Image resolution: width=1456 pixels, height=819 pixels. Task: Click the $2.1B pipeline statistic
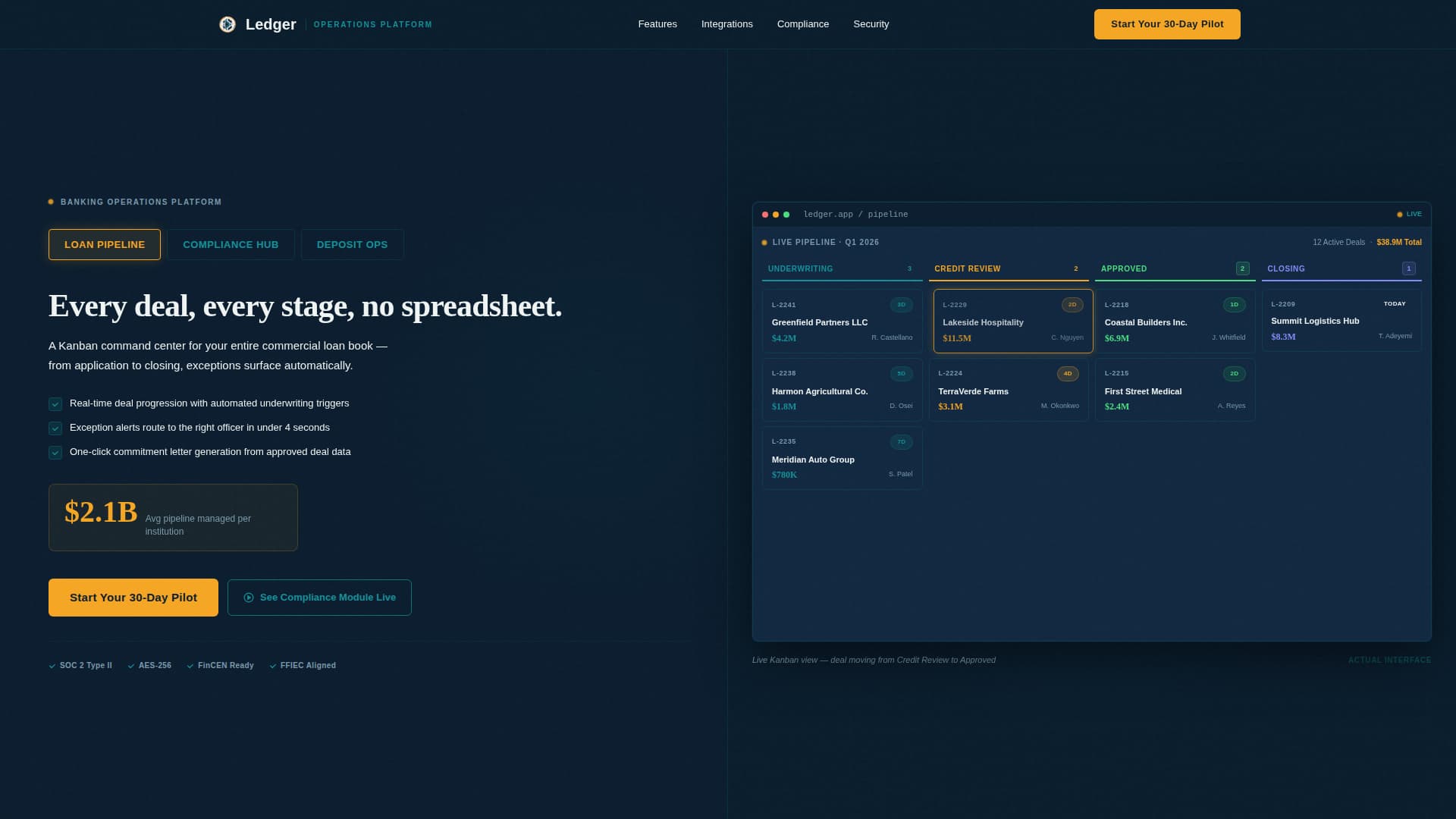tap(101, 512)
